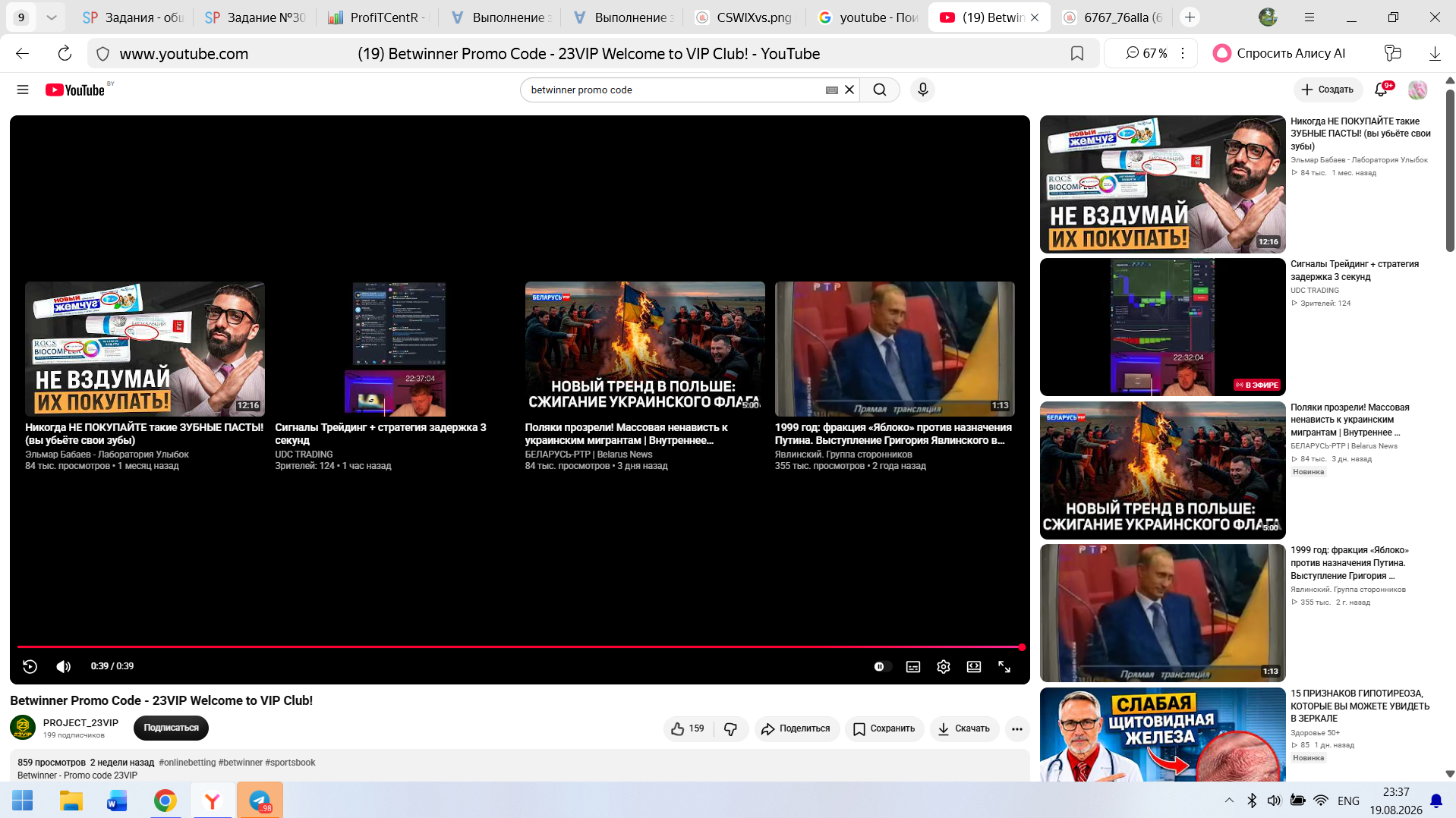Expand the browser tab list chevron

[x=51, y=17]
